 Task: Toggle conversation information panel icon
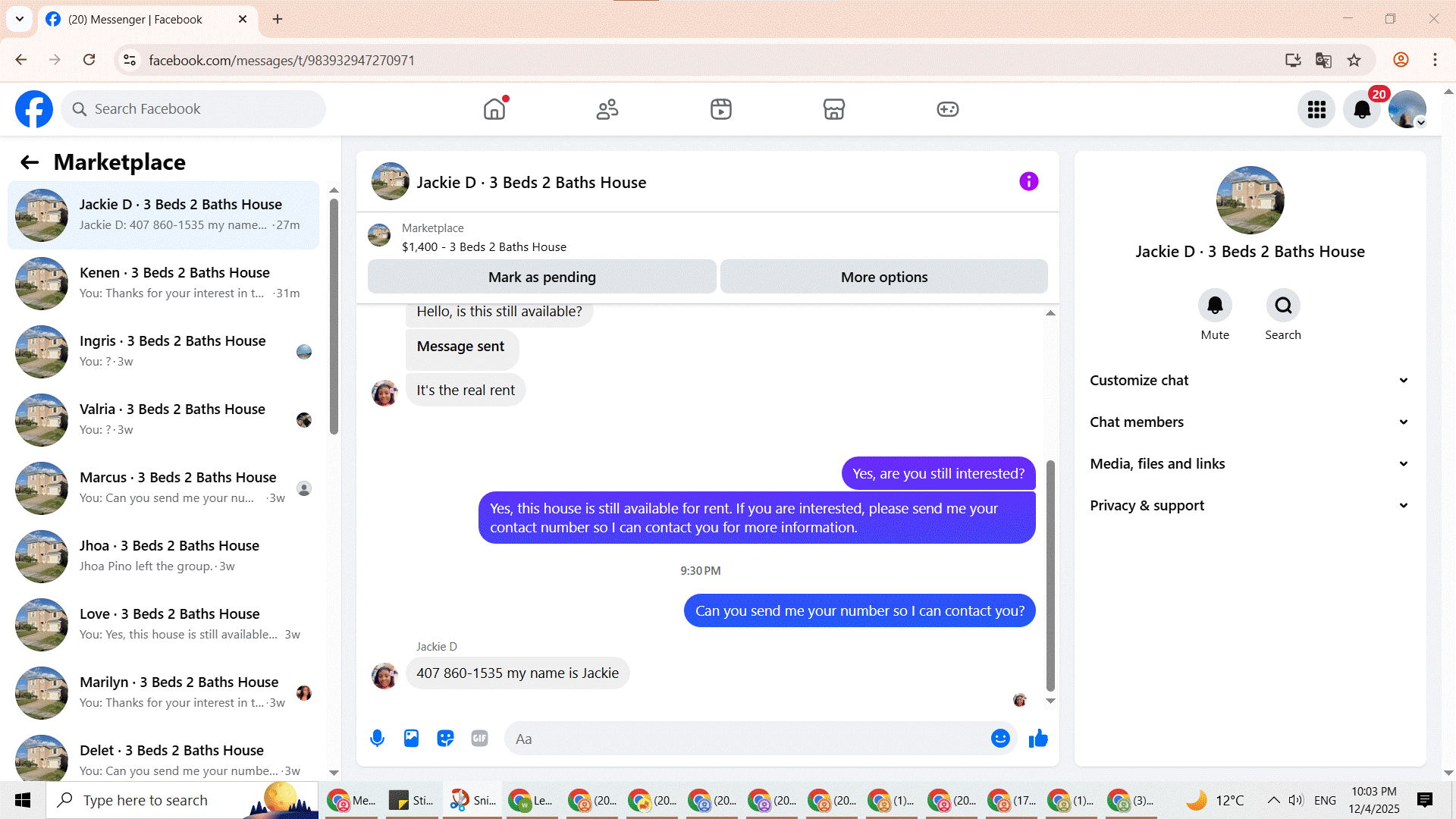pyautogui.click(x=1028, y=181)
